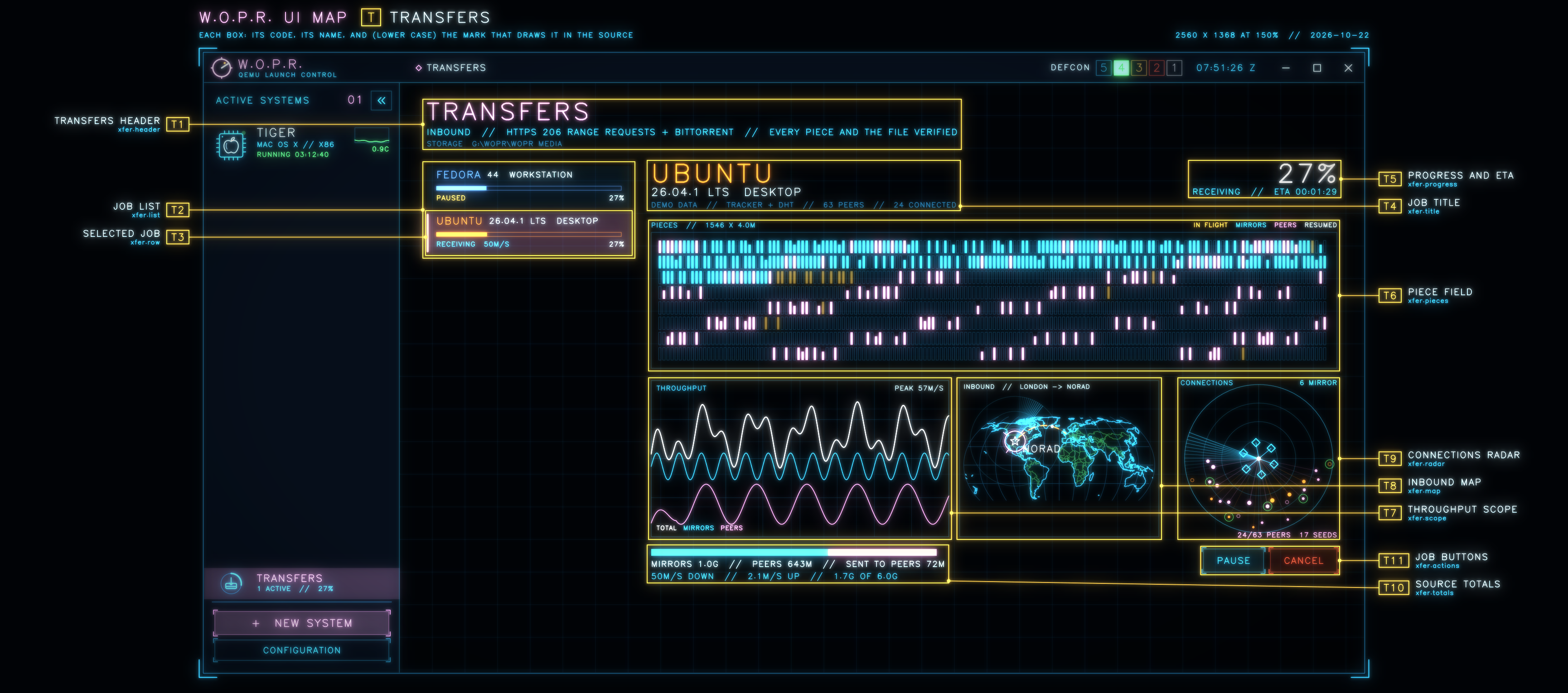The height and width of the screenshot is (693, 1568).
Task: Click the diamond icon beside TRANSFERS breadcrumb
Action: click(x=419, y=67)
